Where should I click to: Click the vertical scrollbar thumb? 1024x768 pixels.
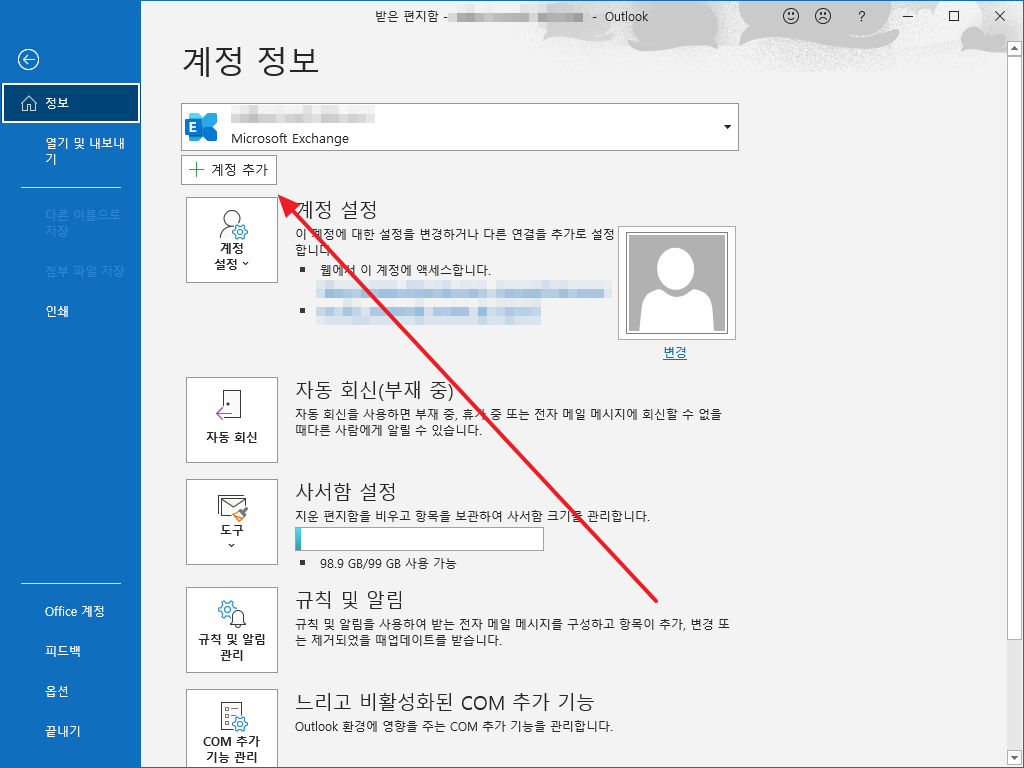(1014, 346)
